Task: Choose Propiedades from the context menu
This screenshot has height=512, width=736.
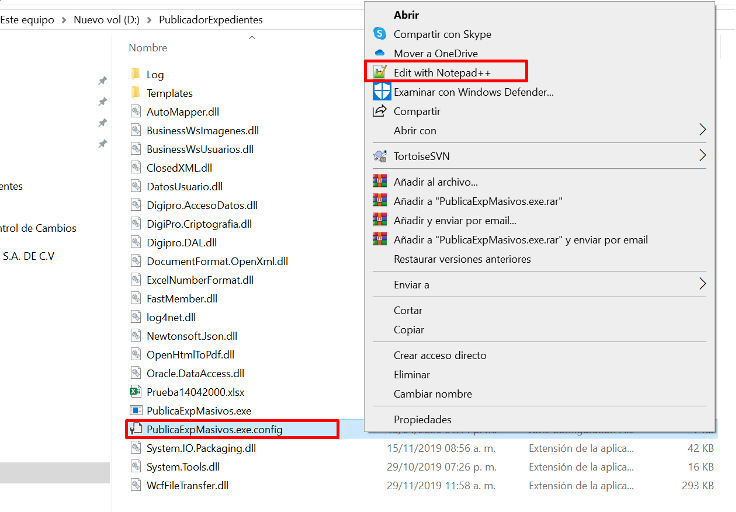Action: (422, 419)
